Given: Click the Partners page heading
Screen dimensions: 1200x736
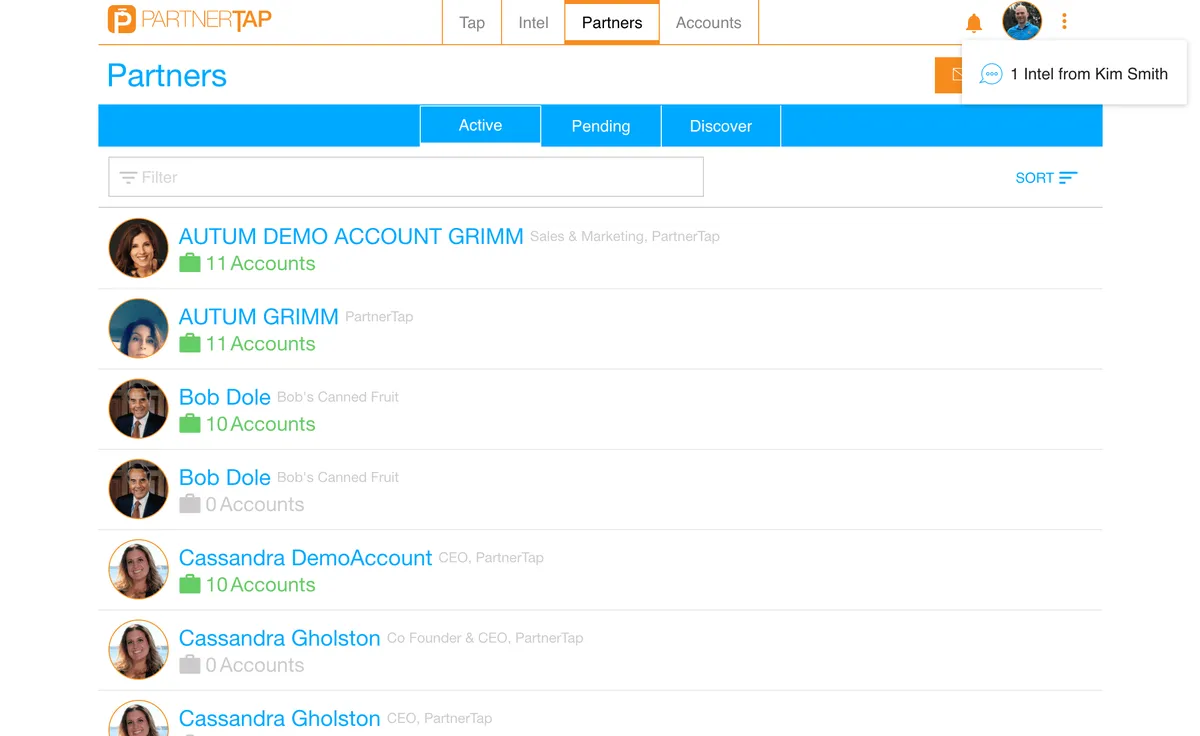Looking at the screenshot, I should pyautogui.click(x=167, y=76).
